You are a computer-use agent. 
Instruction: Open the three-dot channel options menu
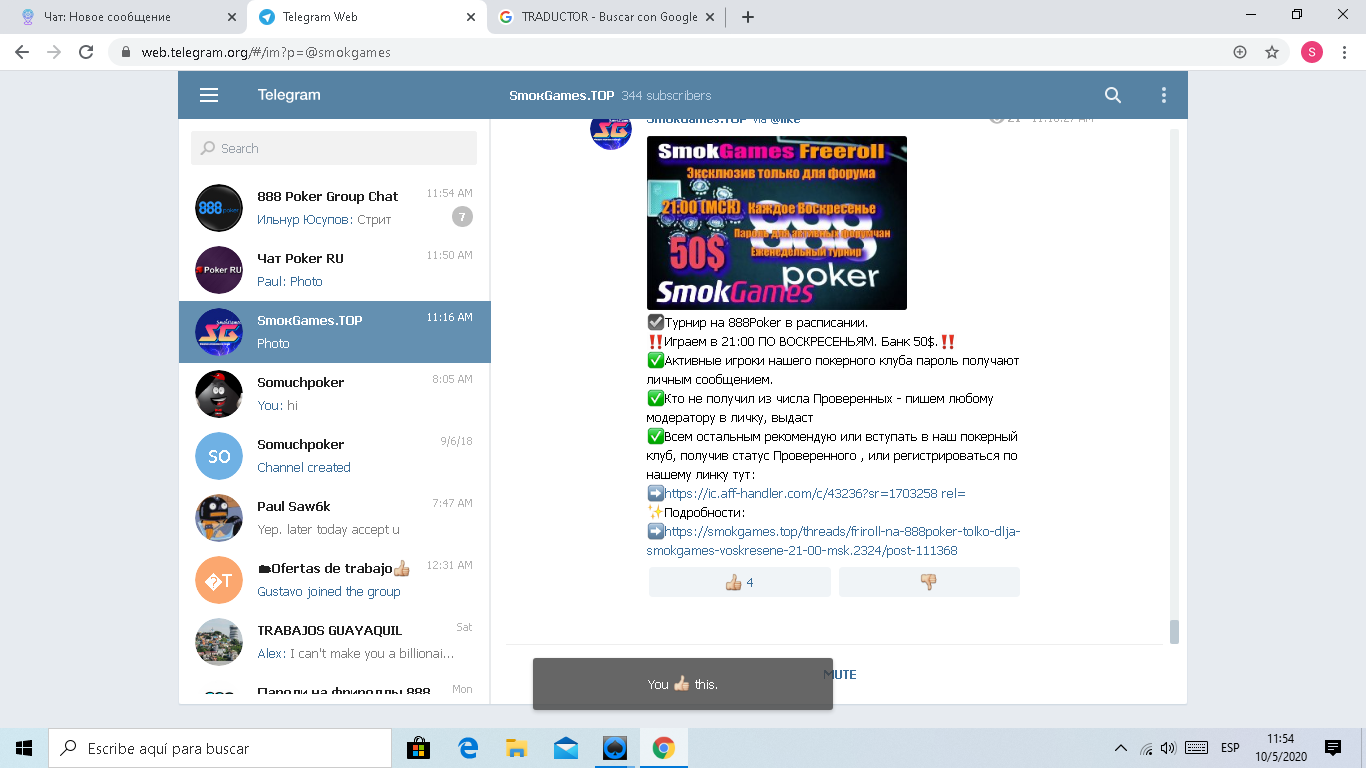tap(1163, 95)
